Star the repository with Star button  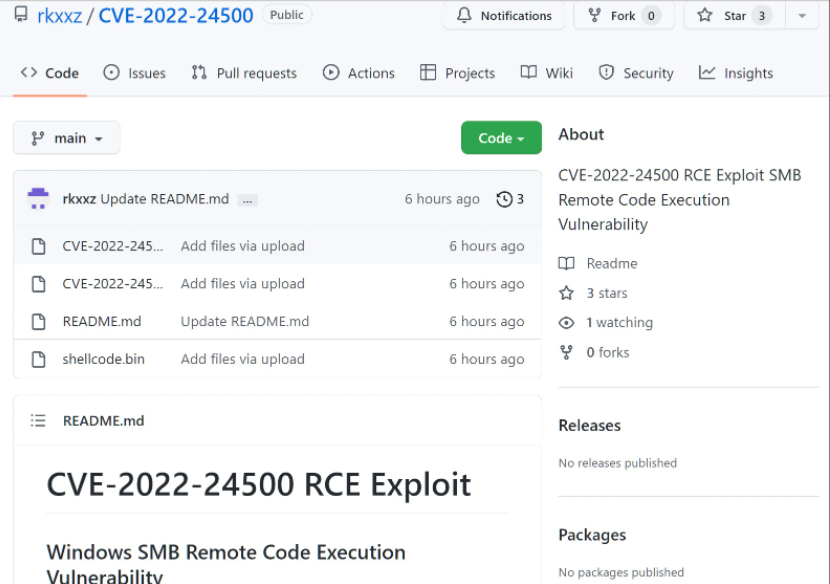(734, 16)
